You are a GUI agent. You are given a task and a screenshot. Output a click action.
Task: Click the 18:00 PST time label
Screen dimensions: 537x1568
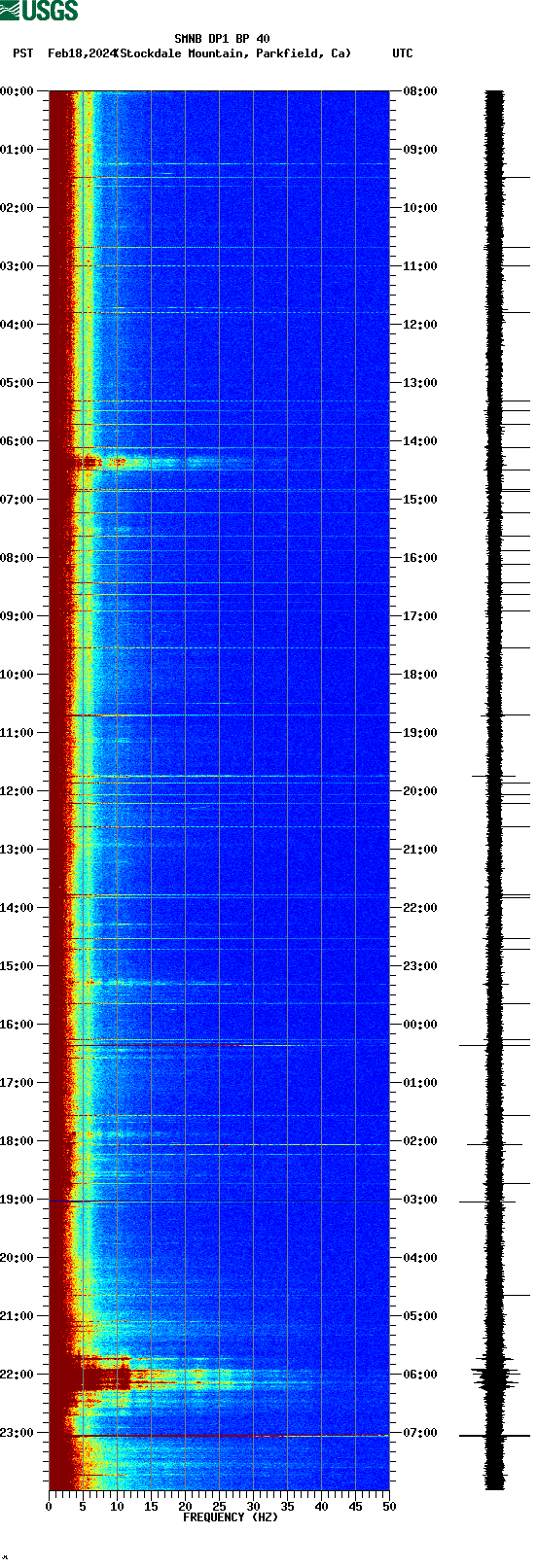tap(17, 1141)
